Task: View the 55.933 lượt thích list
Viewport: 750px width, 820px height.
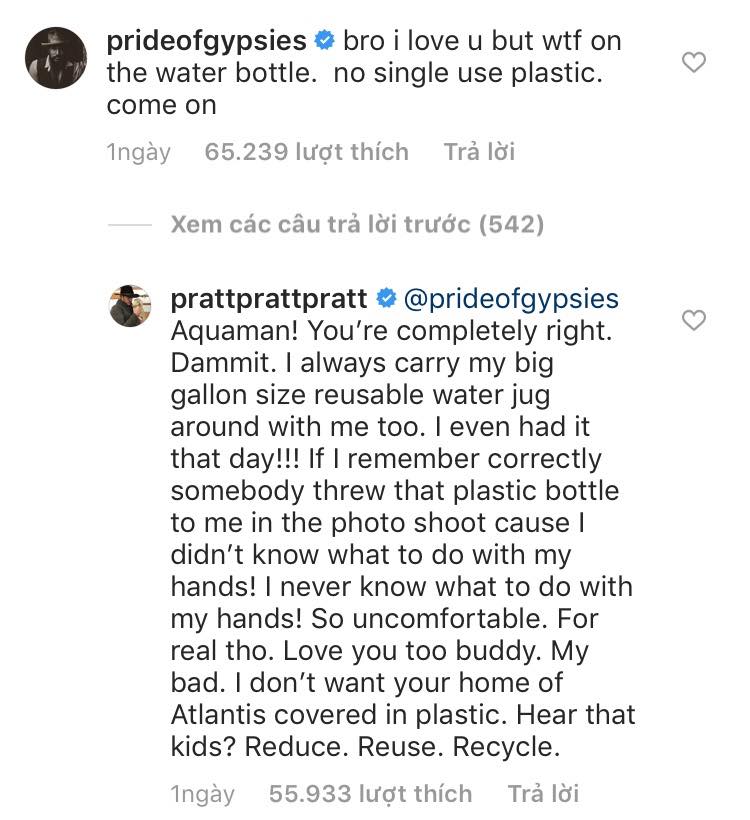Action: pyautogui.click(x=370, y=794)
